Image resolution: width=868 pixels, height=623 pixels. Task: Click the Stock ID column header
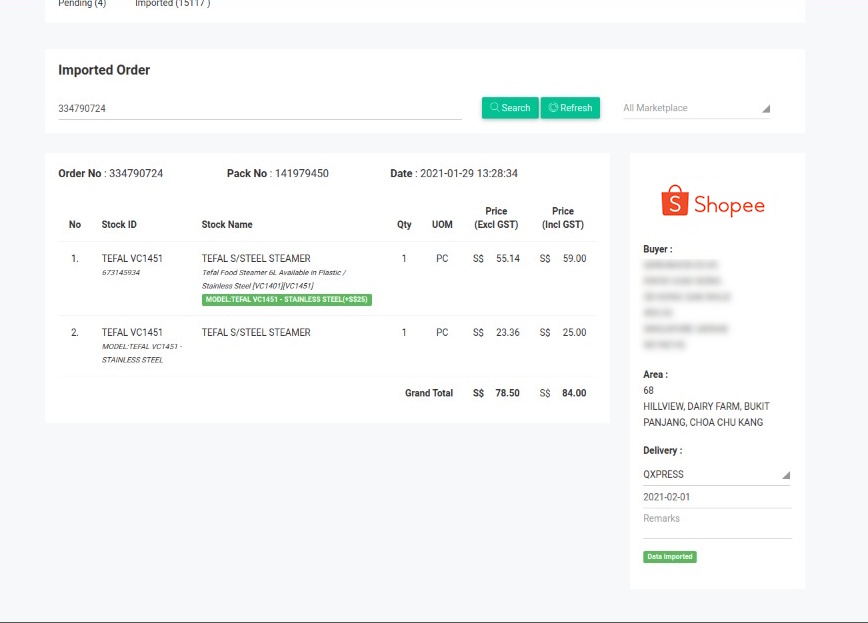tap(119, 224)
